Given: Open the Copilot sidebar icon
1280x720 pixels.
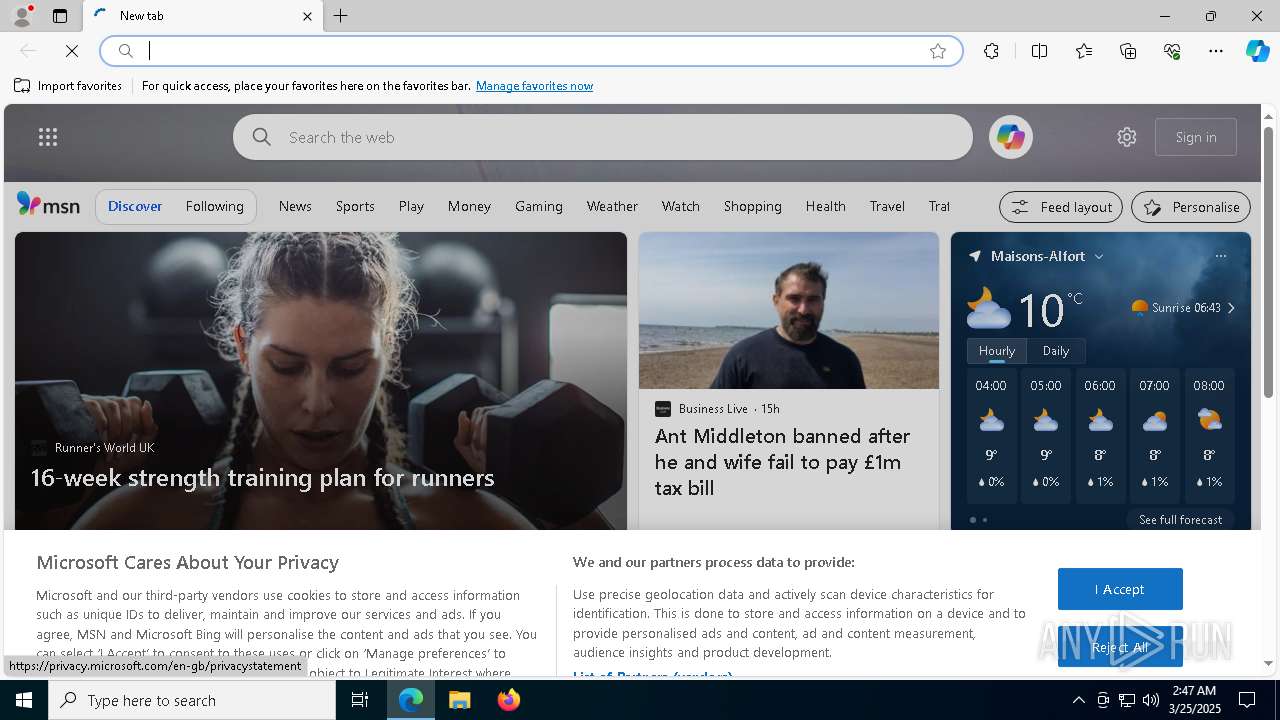Looking at the screenshot, I should tap(1258, 51).
